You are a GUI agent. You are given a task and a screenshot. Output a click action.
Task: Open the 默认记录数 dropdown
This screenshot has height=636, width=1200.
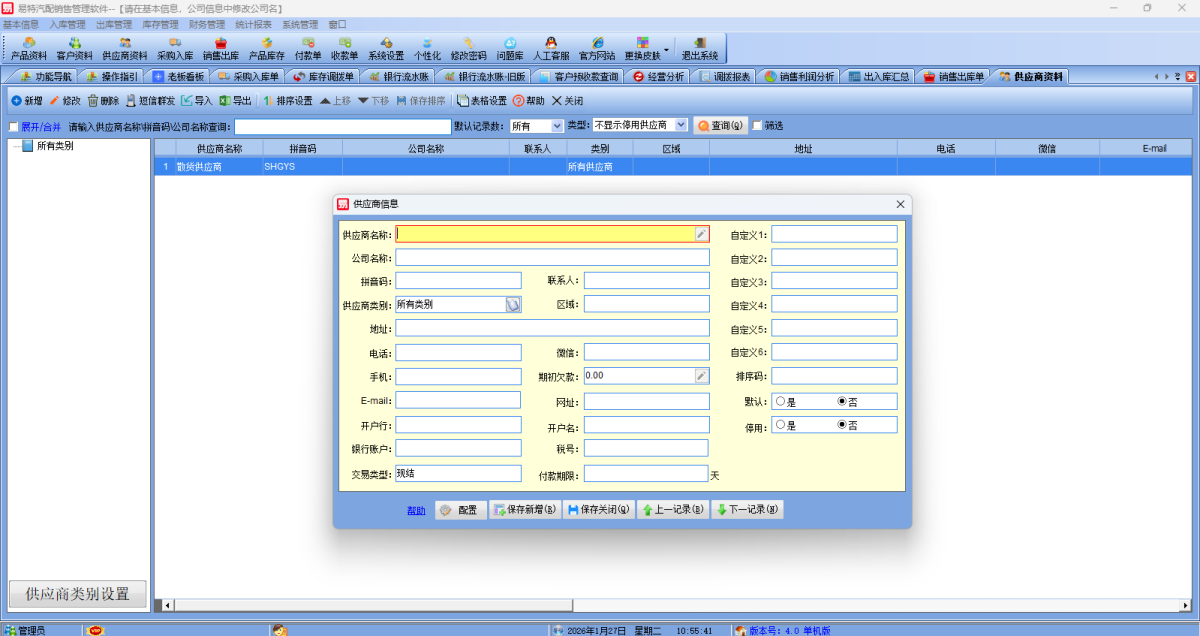coord(557,126)
